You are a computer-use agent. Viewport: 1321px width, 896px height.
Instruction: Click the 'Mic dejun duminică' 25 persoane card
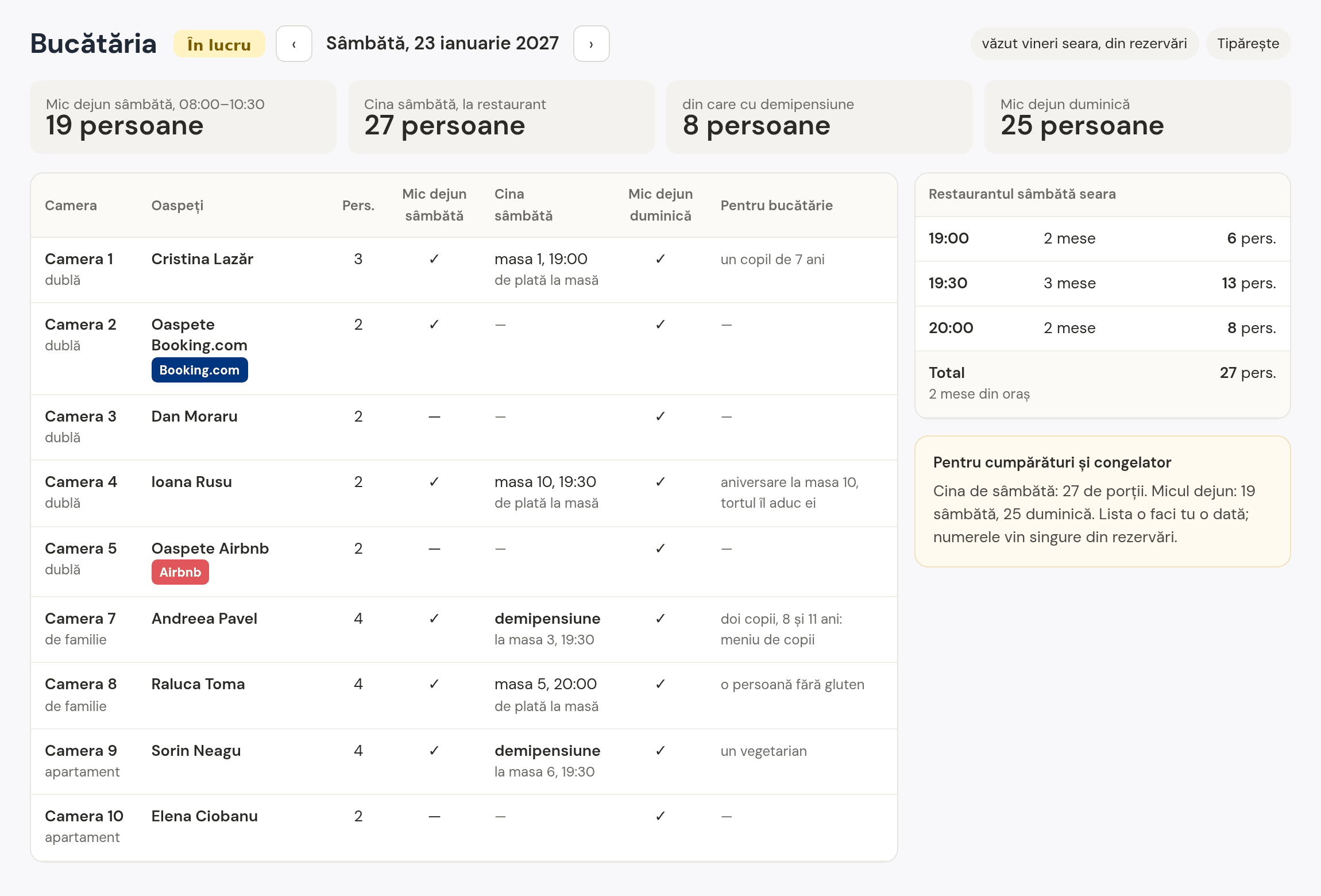[1138, 117]
